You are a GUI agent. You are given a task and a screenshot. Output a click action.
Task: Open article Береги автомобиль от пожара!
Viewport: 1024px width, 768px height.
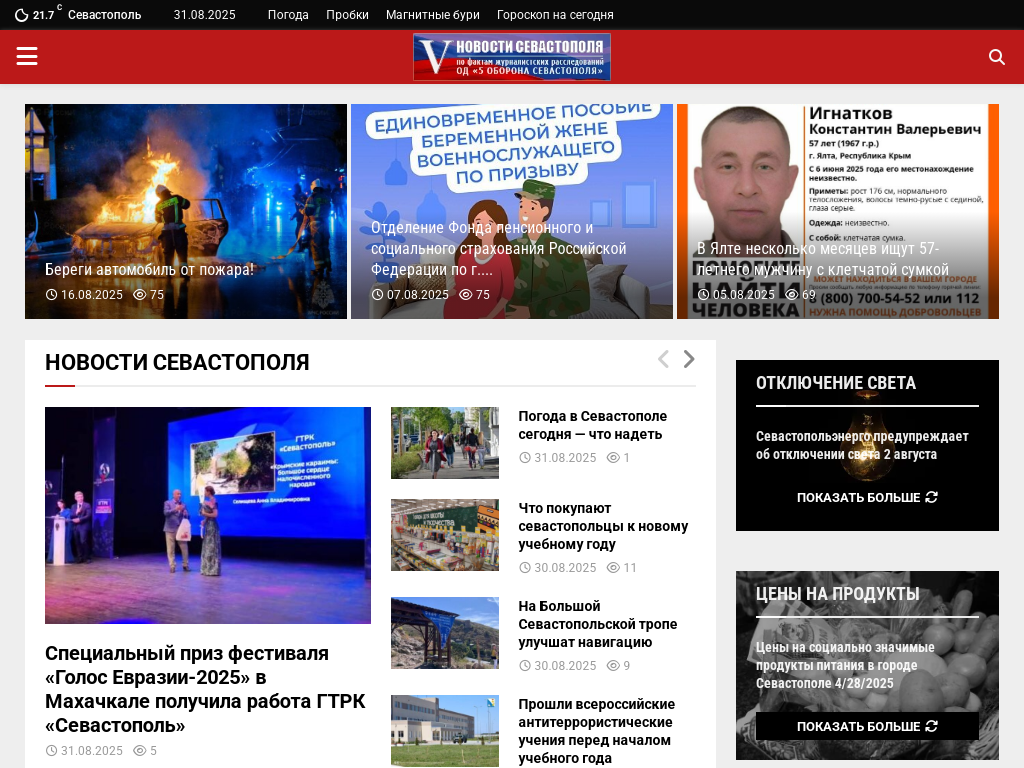point(150,269)
